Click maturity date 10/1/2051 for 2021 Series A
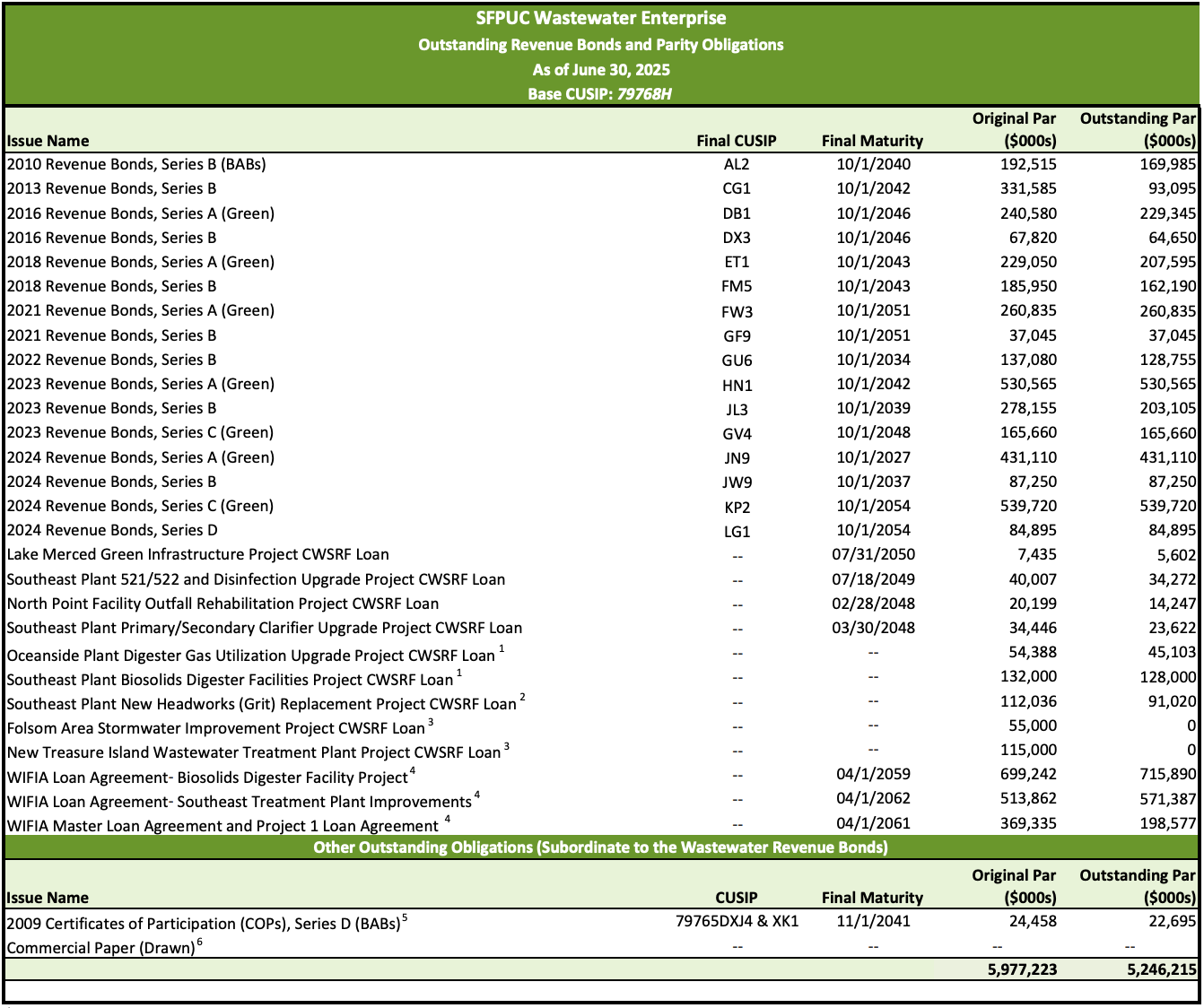1204x1008 pixels. pos(871,310)
